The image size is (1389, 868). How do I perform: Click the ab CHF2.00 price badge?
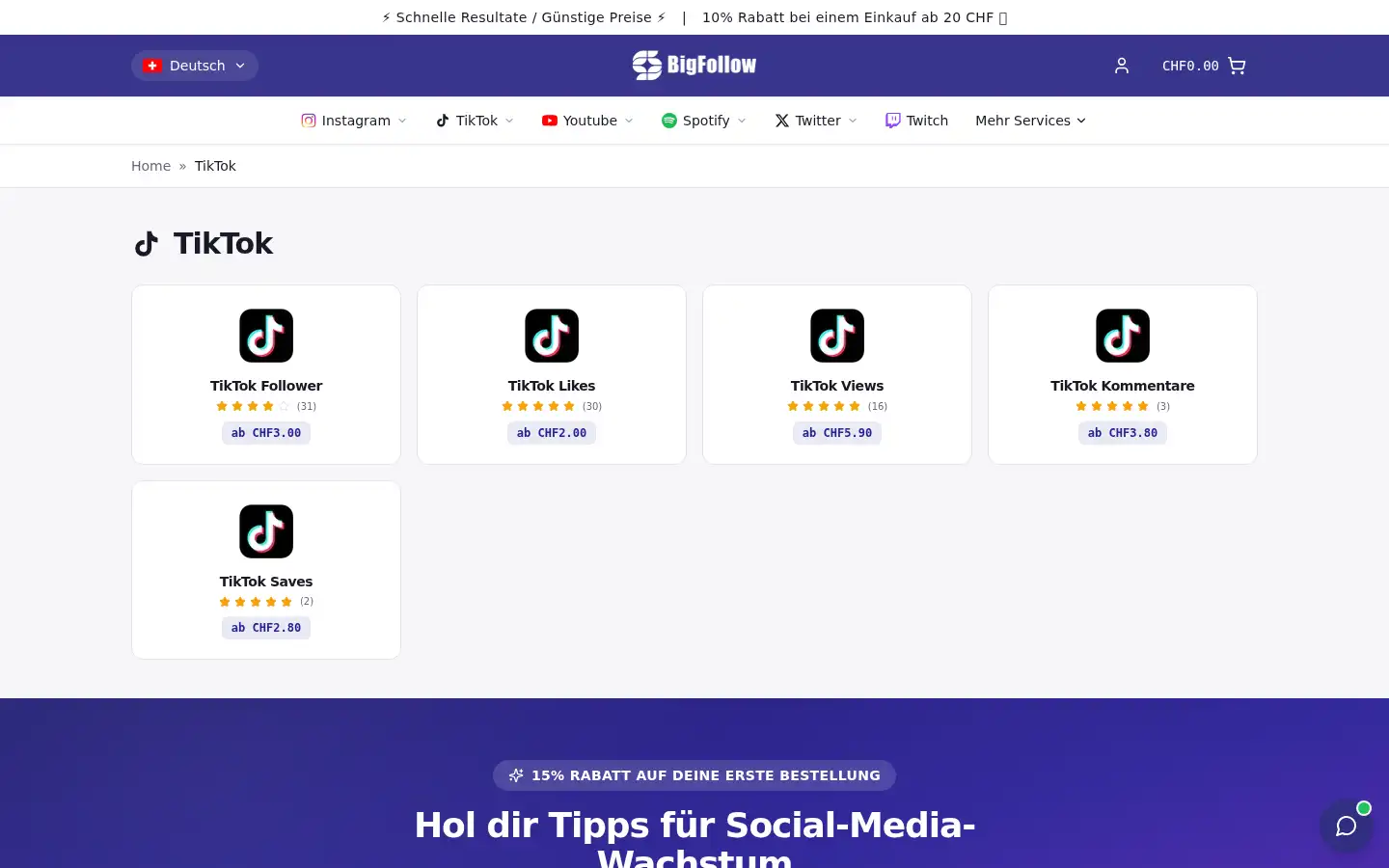[552, 433]
